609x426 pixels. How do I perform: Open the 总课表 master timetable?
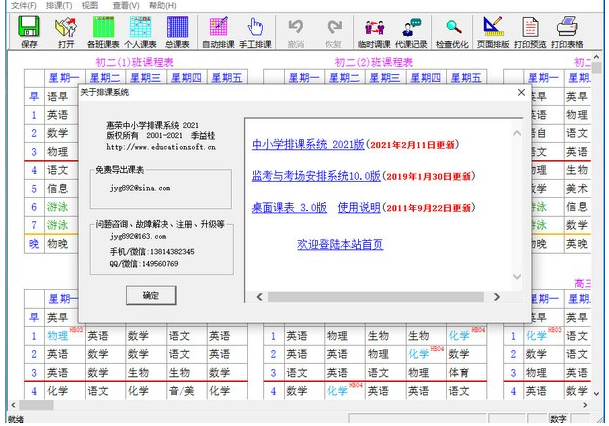[x=177, y=32]
